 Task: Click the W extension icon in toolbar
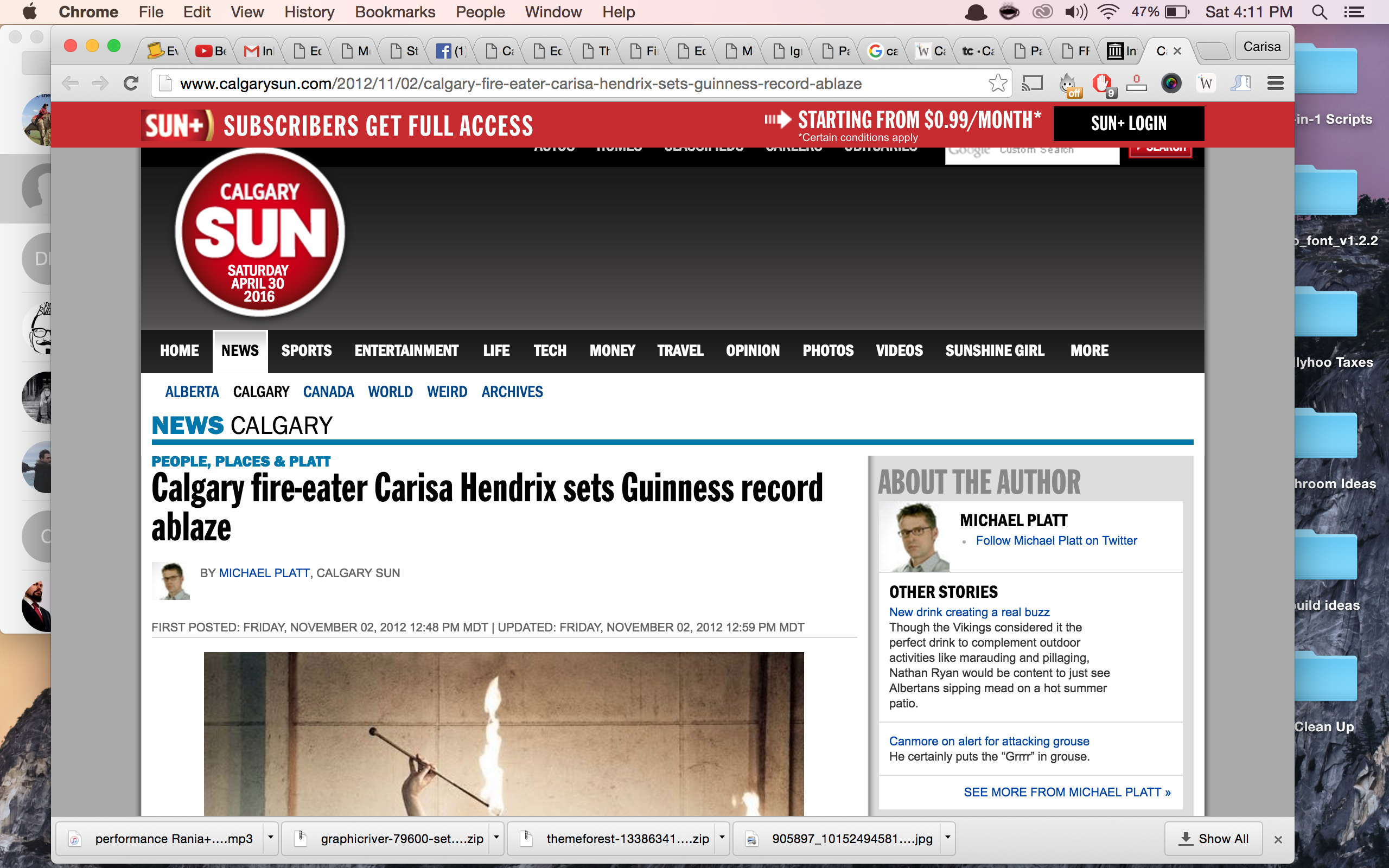(x=1205, y=84)
